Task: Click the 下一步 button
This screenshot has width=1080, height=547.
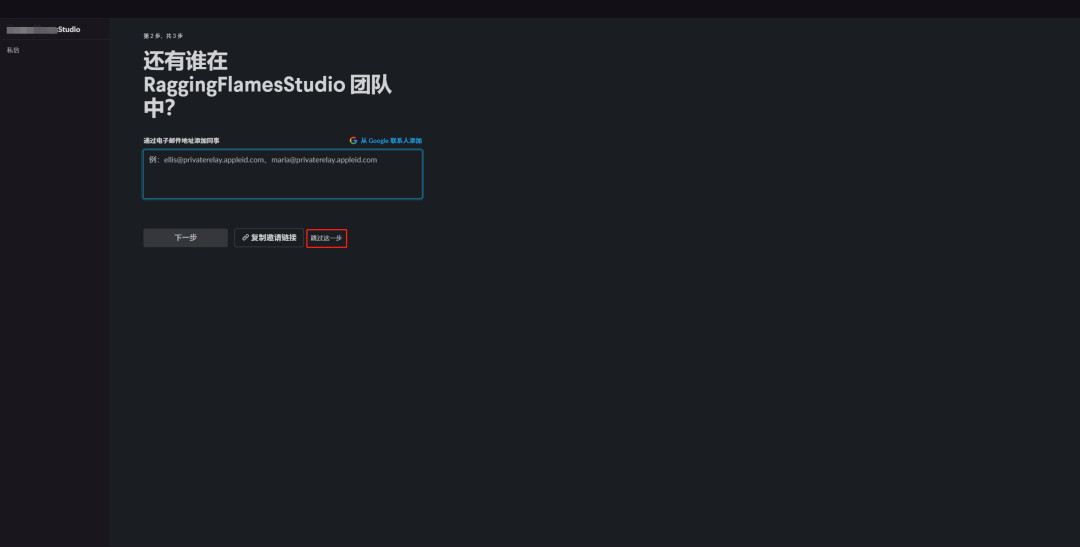Action: [x=185, y=238]
